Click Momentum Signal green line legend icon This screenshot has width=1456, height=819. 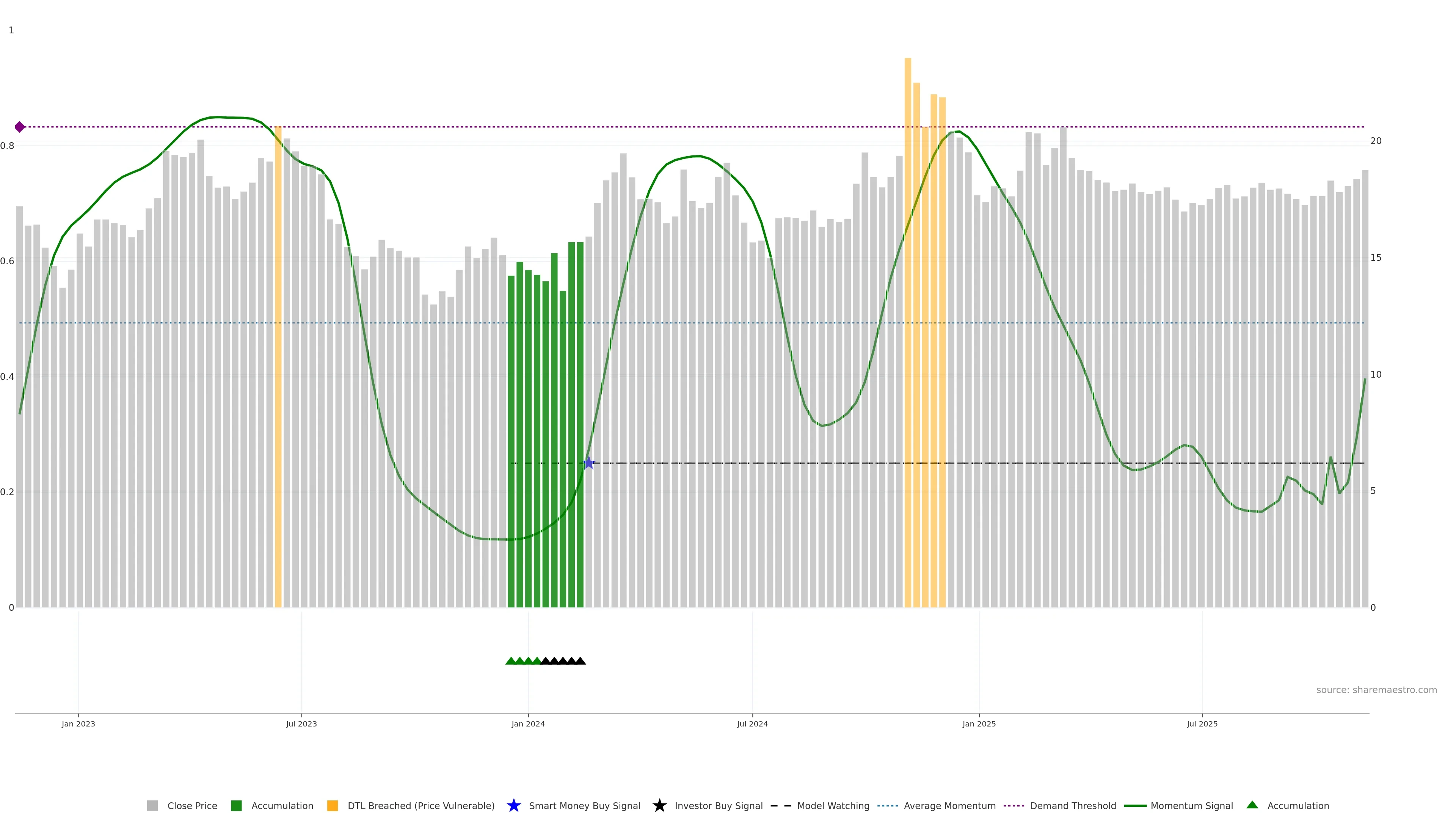click(1135, 805)
